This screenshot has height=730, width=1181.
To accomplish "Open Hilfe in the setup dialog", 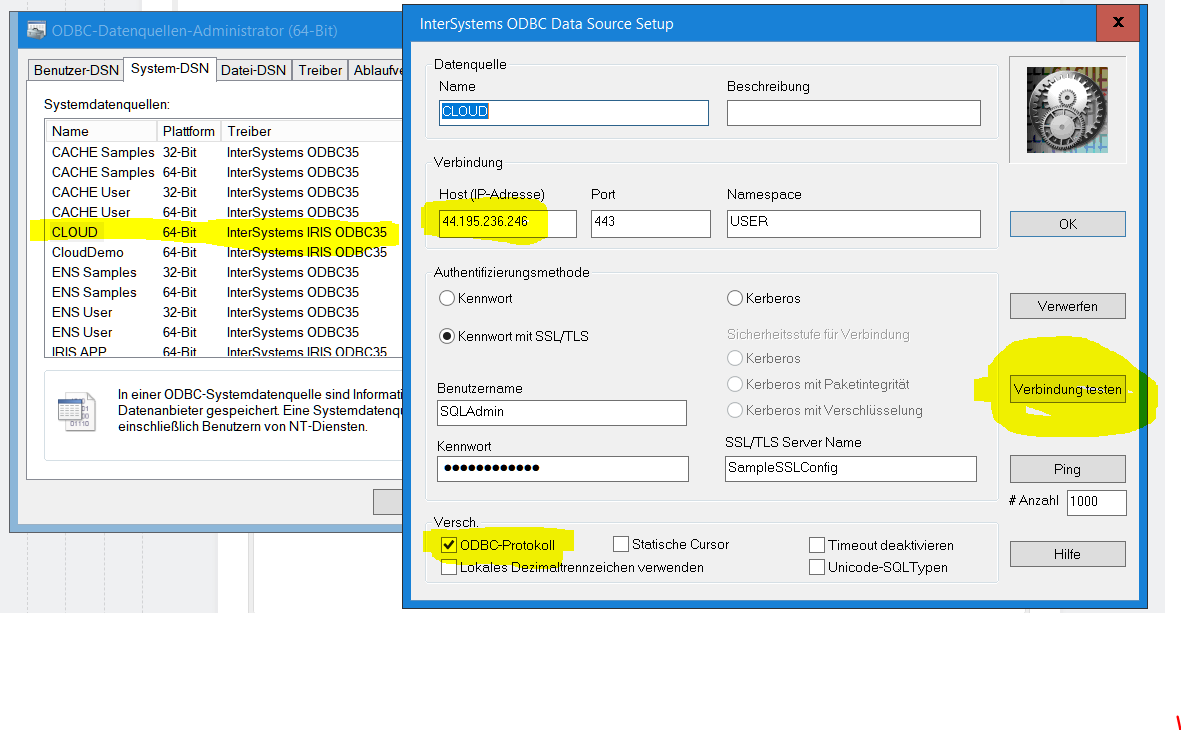I will click(x=1067, y=554).
